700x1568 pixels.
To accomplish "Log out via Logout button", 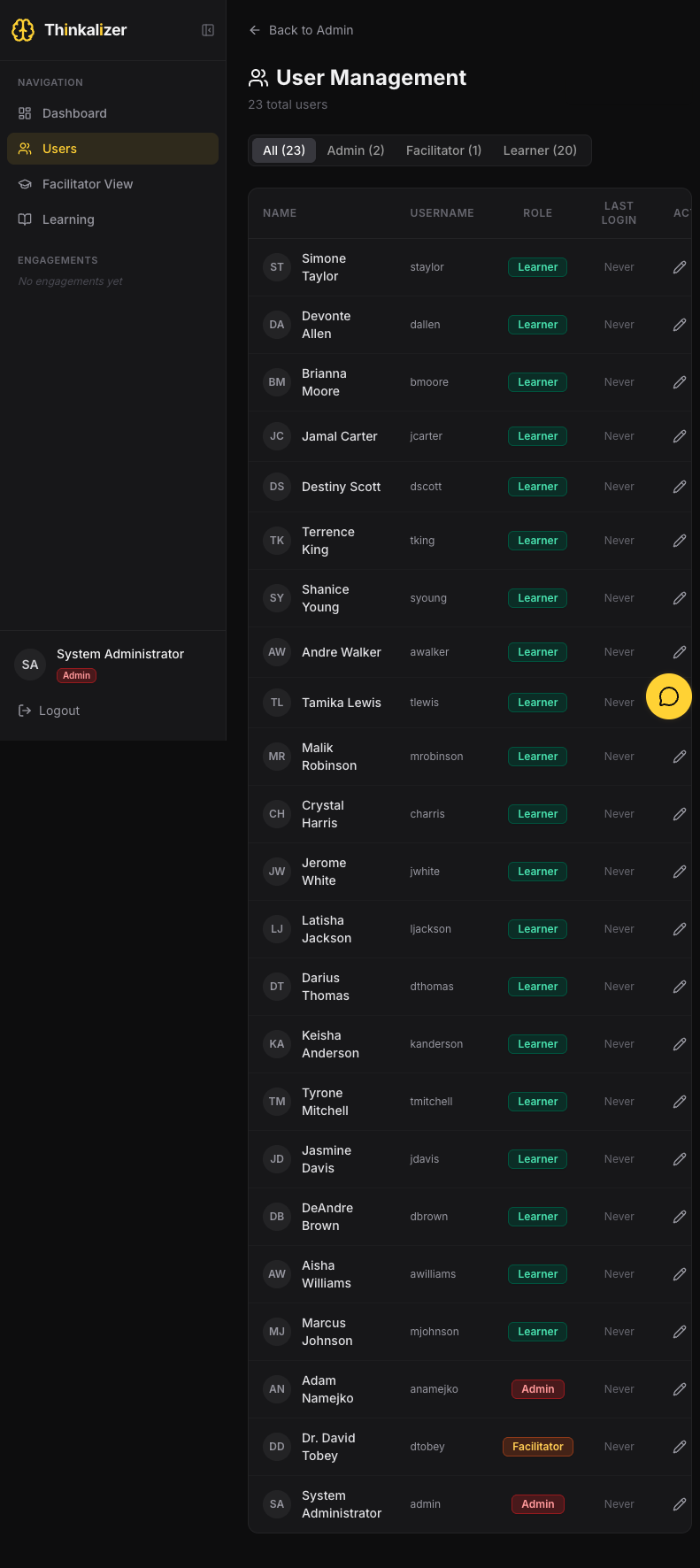I will [50, 711].
